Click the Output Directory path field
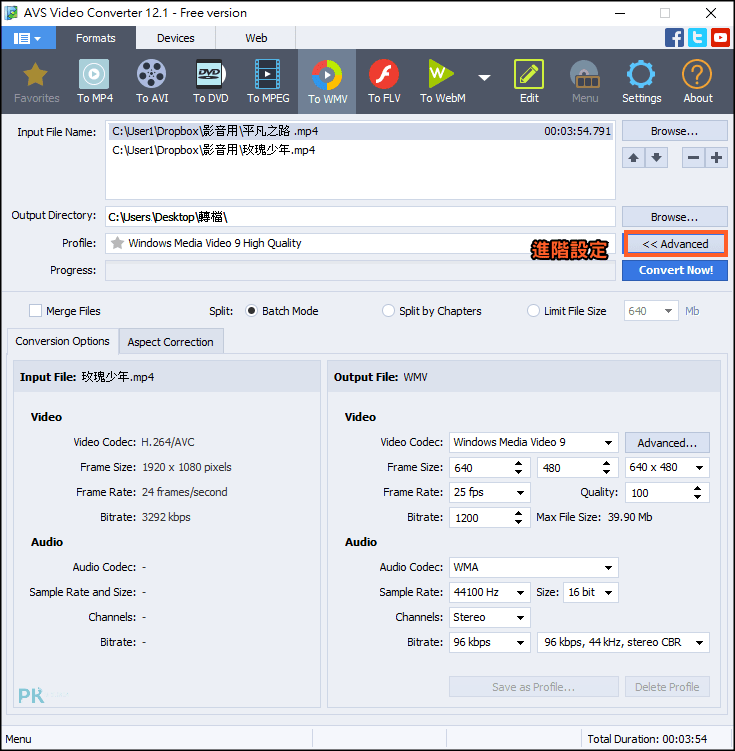735x751 pixels. pyautogui.click(x=360, y=217)
